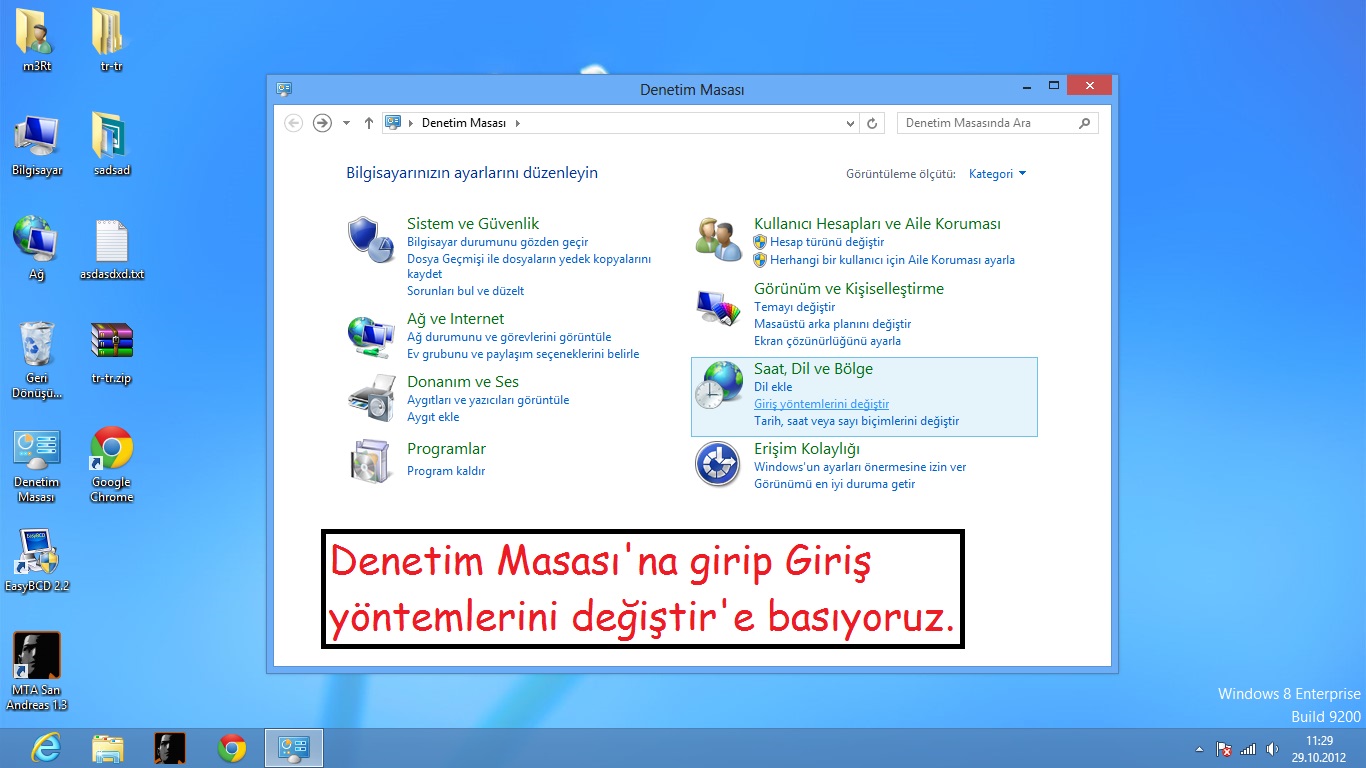The image size is (1366, 768).
Task: Open the Kullanıcı Hesapları people icon
Action: pos(718,237)
